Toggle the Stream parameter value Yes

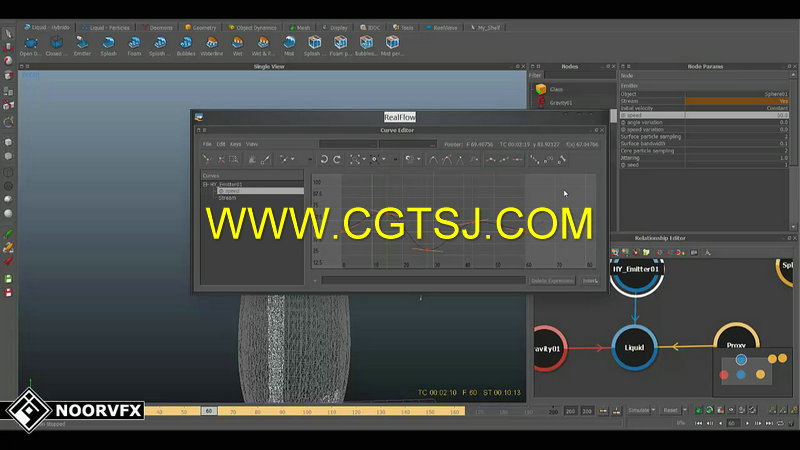(x=737, y=101)
